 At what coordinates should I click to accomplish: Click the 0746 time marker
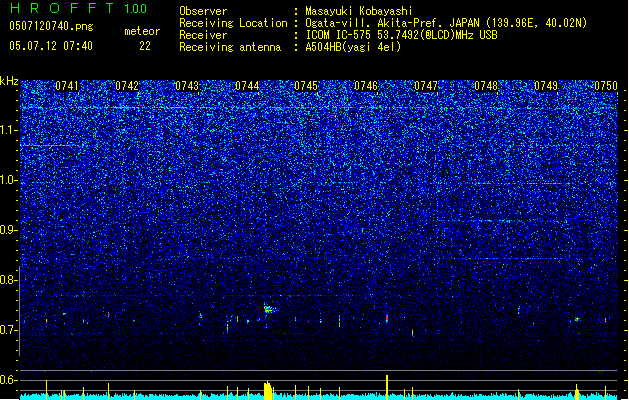point(366,86)
